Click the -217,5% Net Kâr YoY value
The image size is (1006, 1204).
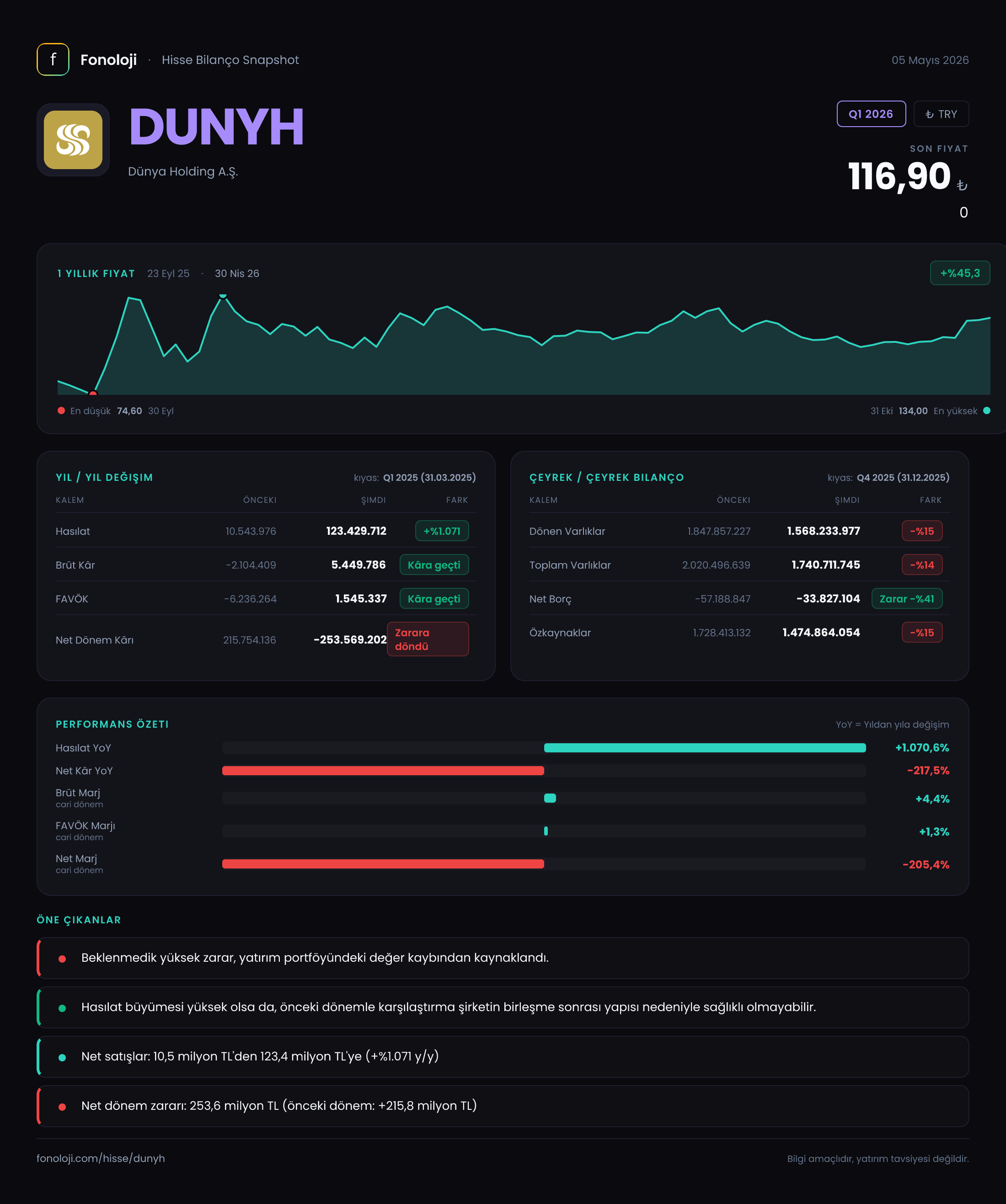coord(928,771)
